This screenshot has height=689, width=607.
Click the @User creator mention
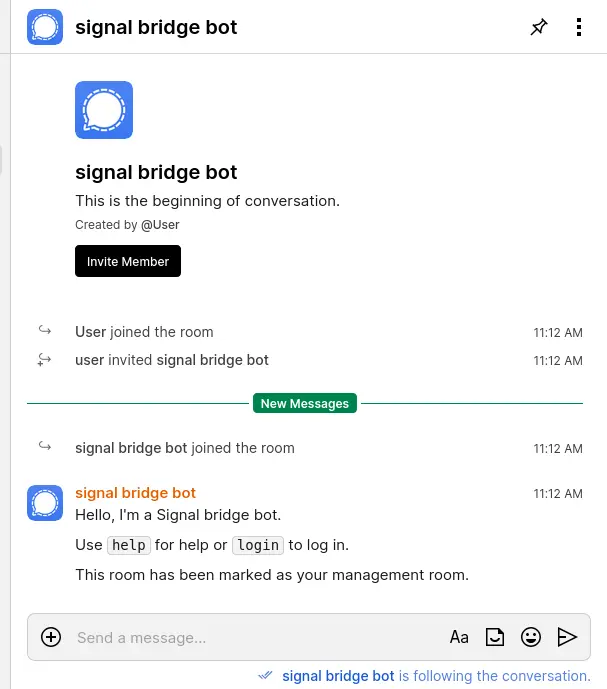point(160,225)
